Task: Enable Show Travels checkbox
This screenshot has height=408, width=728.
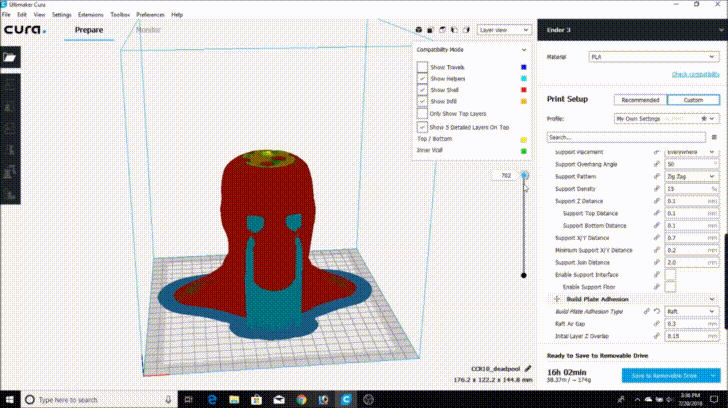Action: click(422, 67)
